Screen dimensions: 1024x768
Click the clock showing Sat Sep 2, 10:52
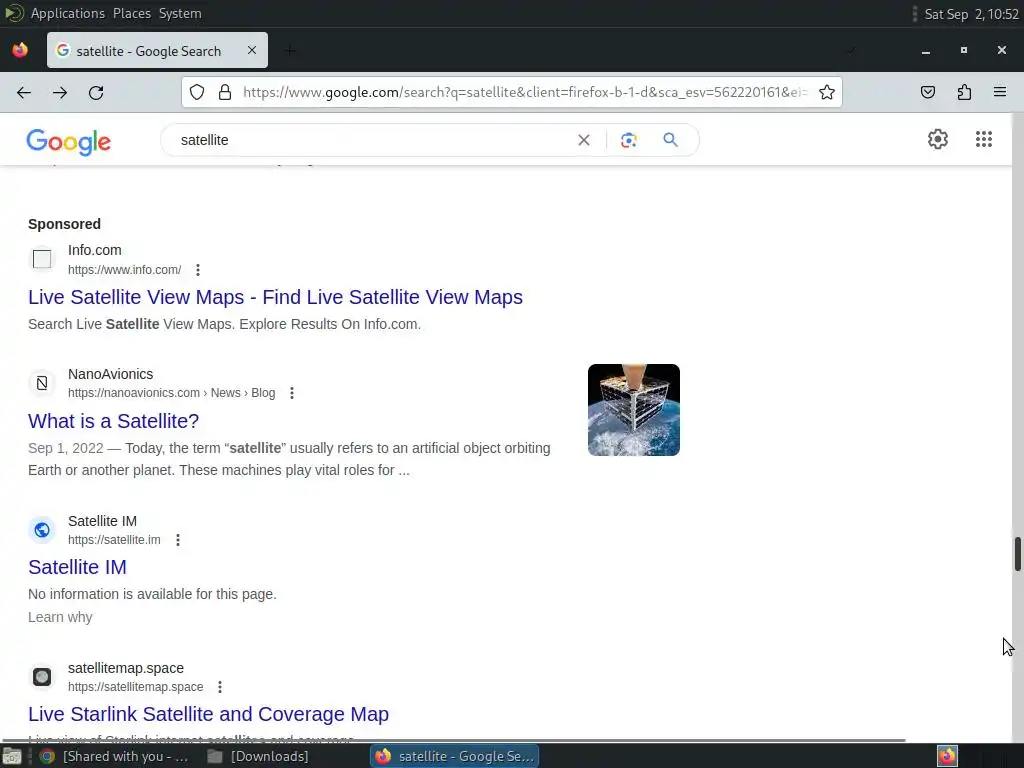(971, 14)
